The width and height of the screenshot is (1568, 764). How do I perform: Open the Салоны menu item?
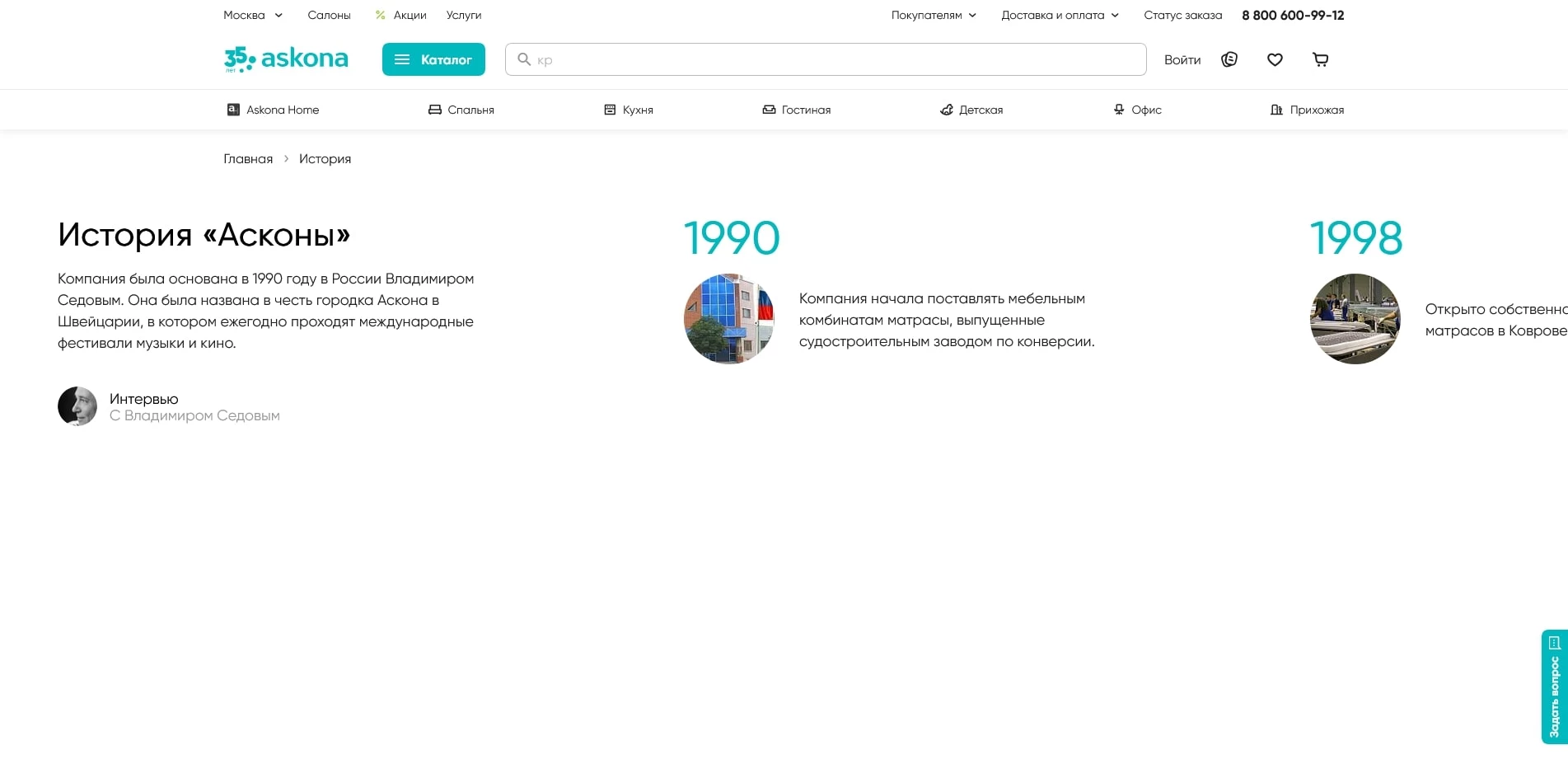(x=329, y=15)
